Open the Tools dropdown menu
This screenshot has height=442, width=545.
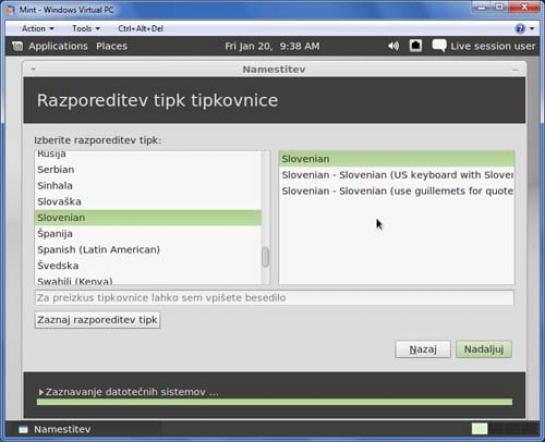[x=86, y=28]
